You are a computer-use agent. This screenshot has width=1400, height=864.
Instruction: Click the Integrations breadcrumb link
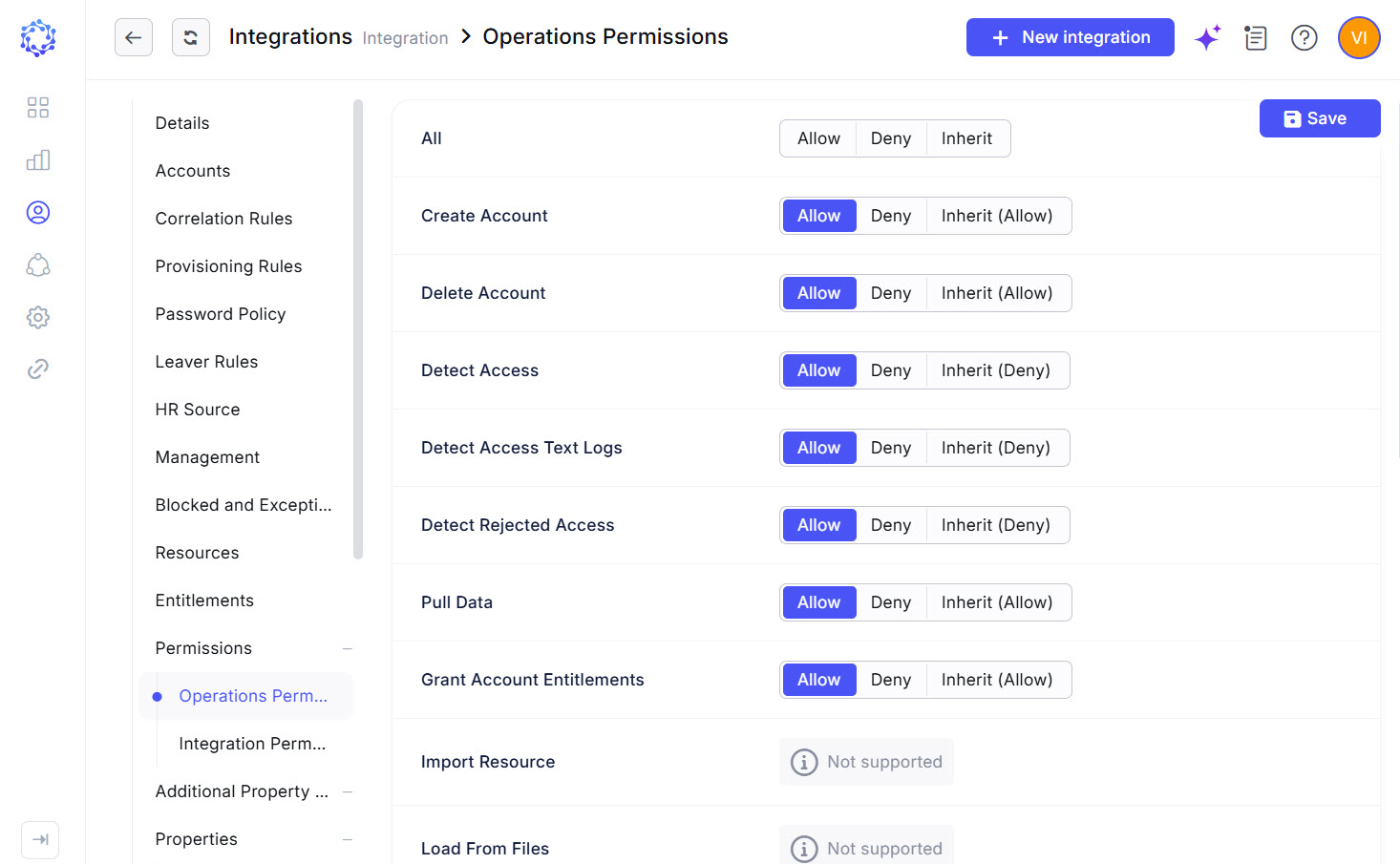pos(290,36)
